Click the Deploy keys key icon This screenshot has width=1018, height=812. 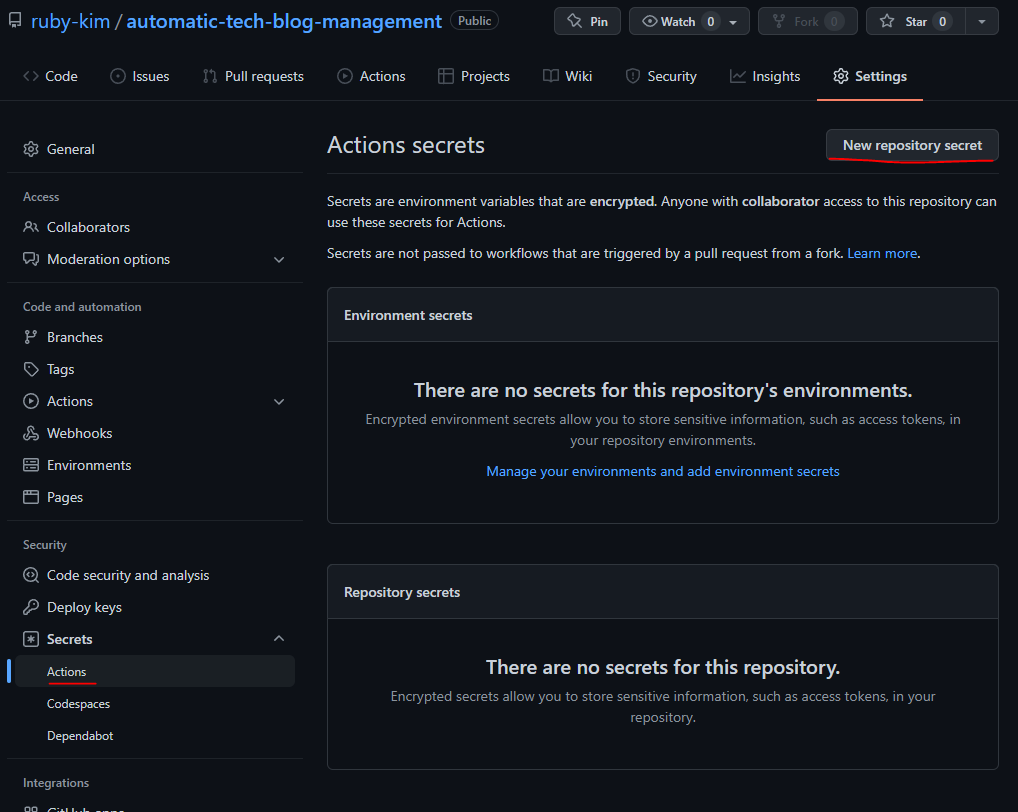tap(31, 607)
